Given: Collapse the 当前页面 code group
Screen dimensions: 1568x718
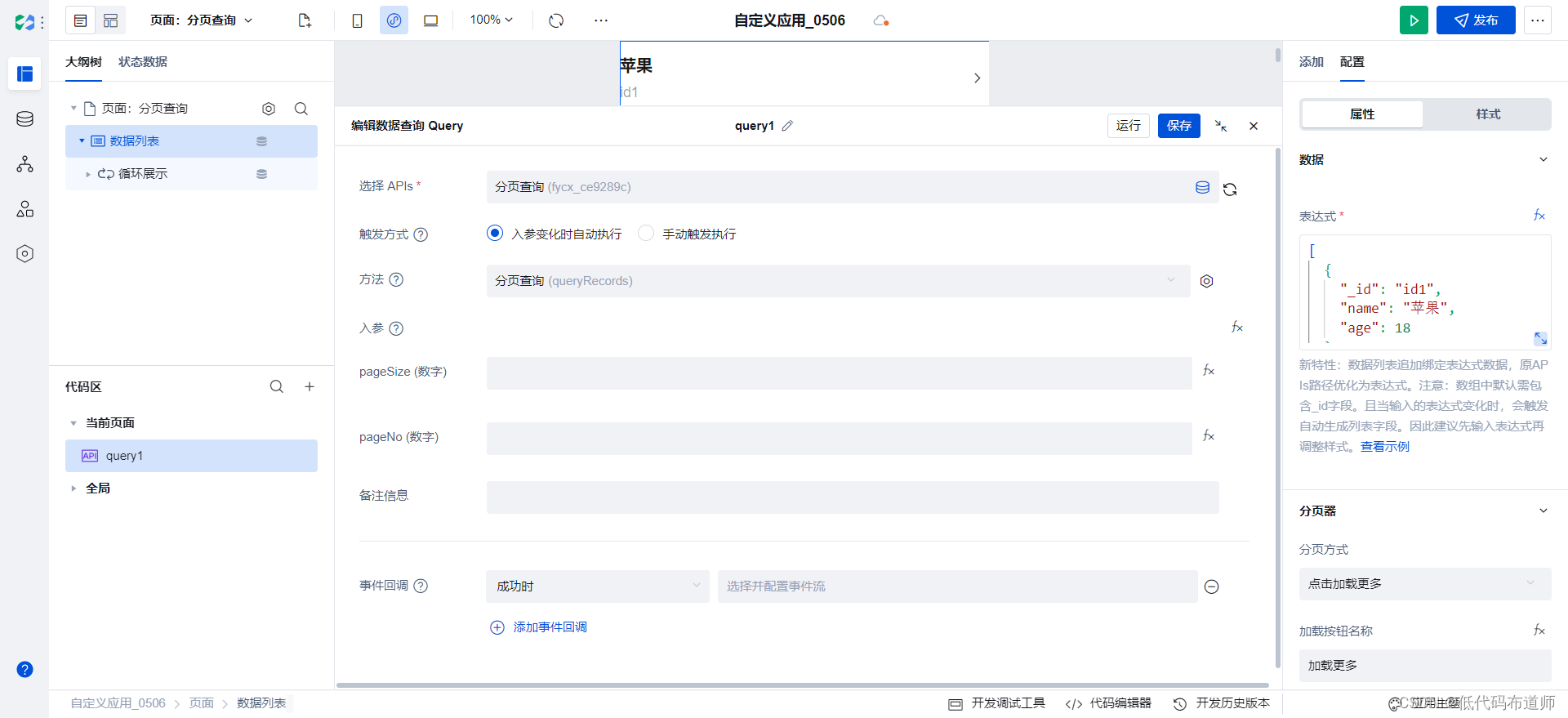Looking at the screenshot, I should coord(73,423).
